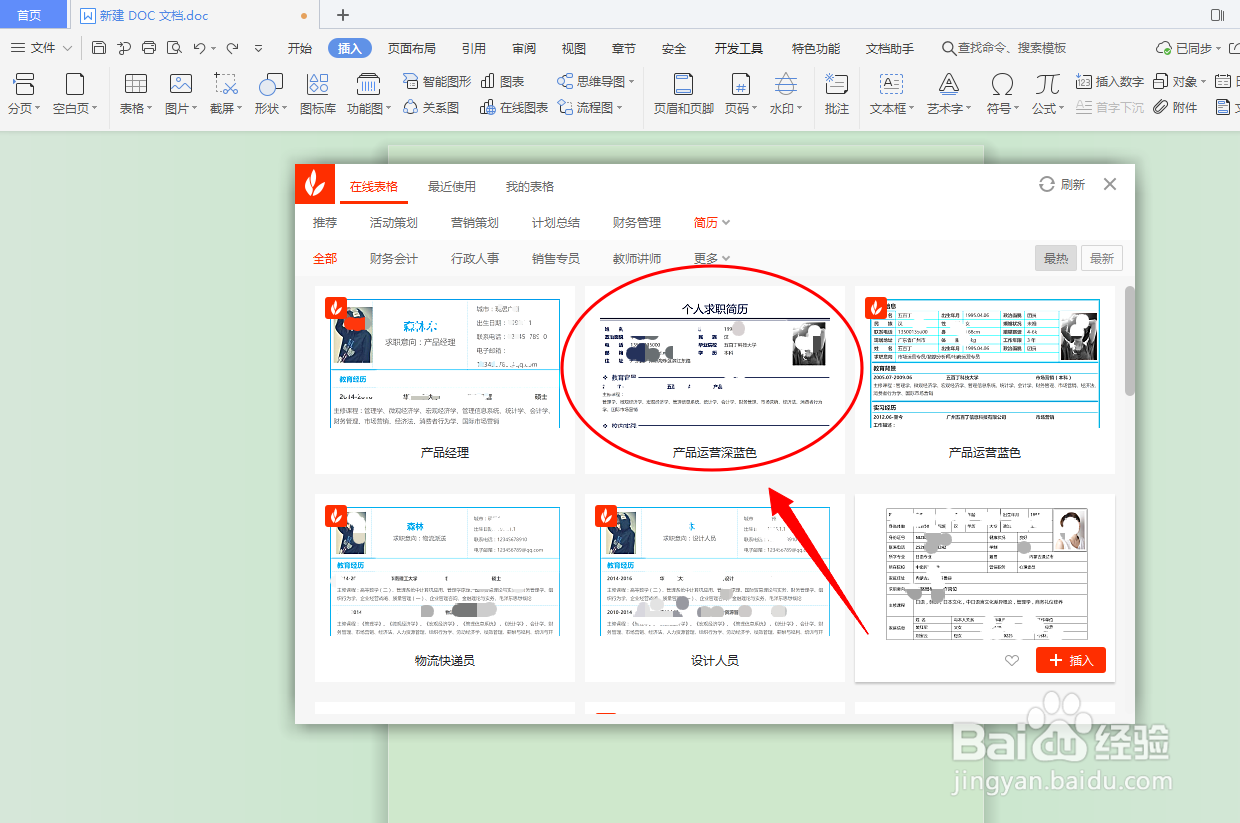
Task: Click the Print icon in quick access bar
Action: [x=149, y=48]
